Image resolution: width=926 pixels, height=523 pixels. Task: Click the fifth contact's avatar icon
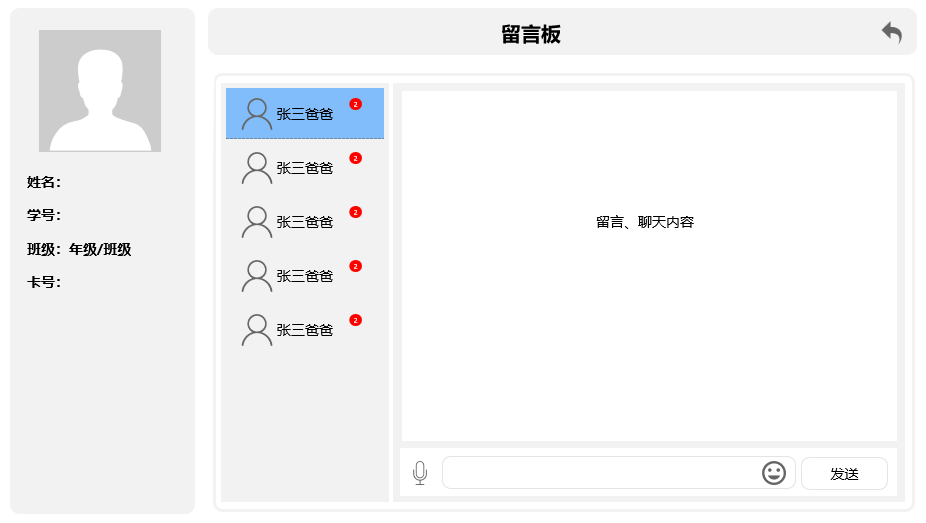click(257, 330)
